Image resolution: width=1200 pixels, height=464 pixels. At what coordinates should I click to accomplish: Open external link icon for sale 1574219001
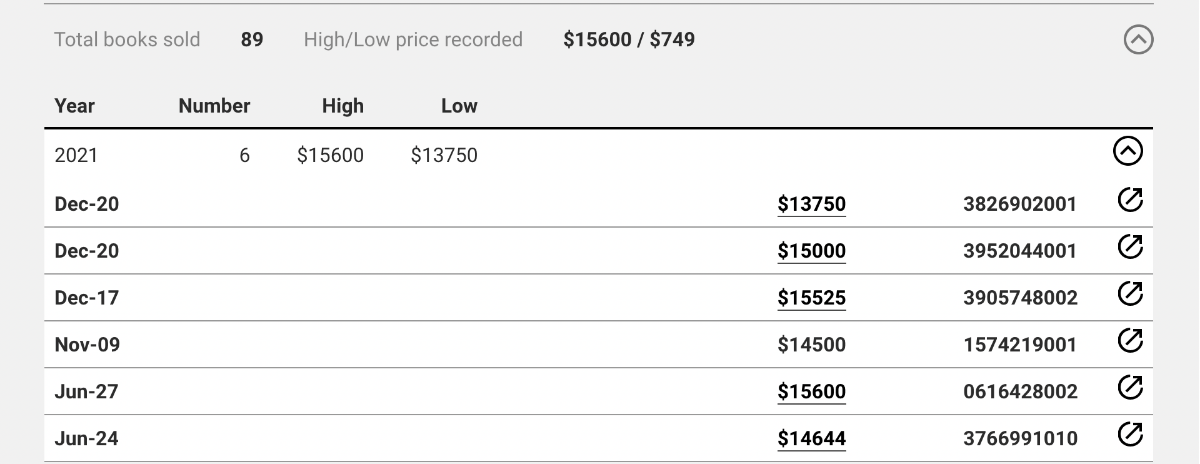click(1129, 341)
